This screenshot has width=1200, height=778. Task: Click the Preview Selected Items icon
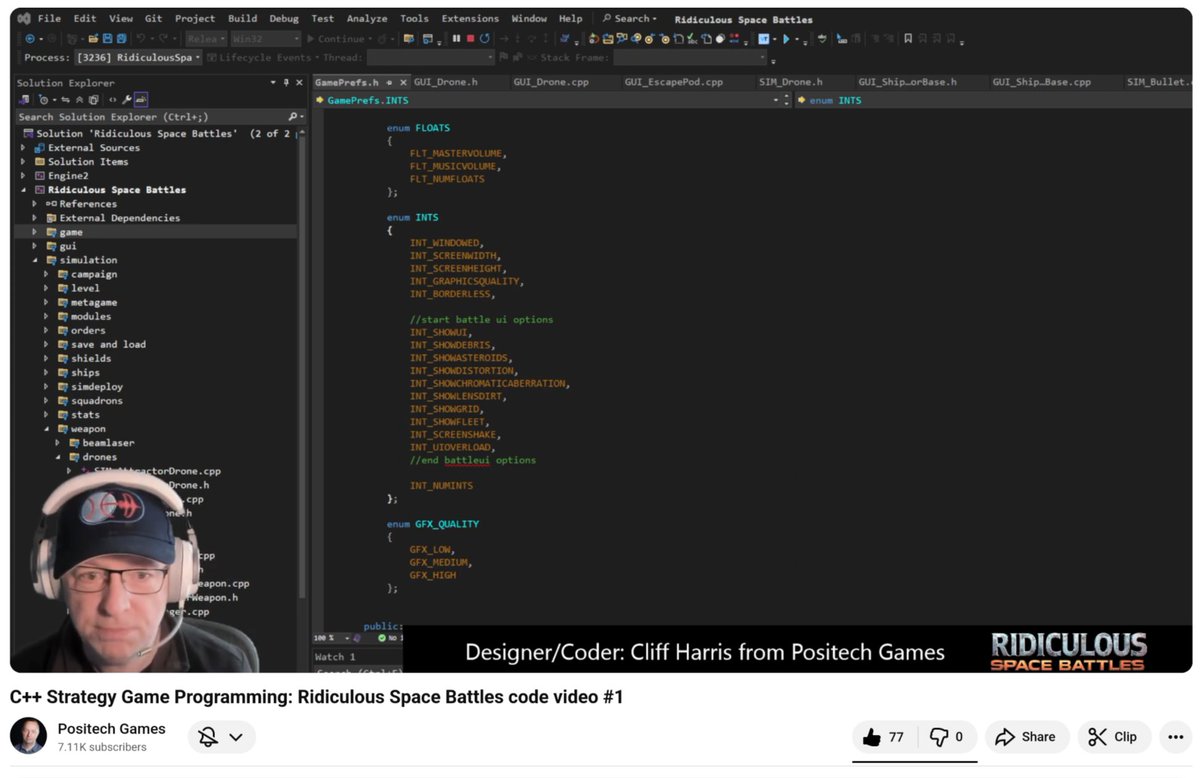[141, 99]
